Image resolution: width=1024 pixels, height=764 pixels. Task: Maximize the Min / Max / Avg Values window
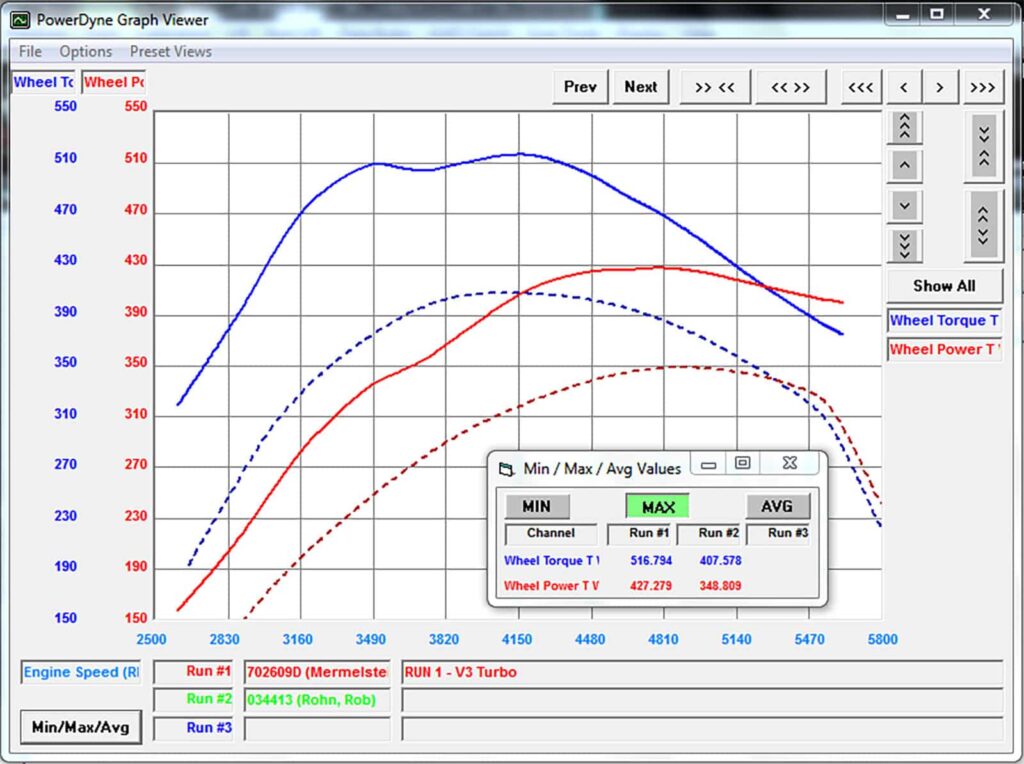pos(743,463)
